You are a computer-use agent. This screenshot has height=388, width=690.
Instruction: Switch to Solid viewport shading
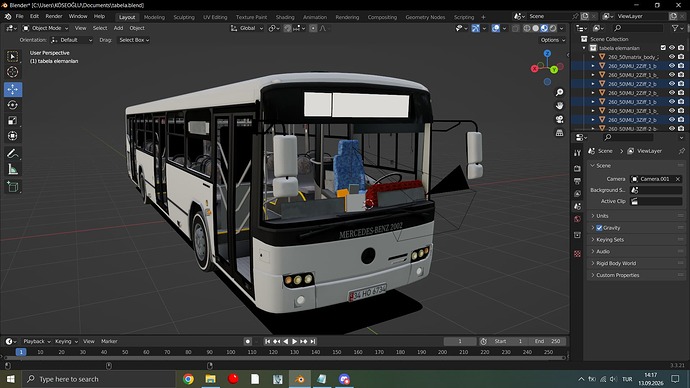pos(535,28)
